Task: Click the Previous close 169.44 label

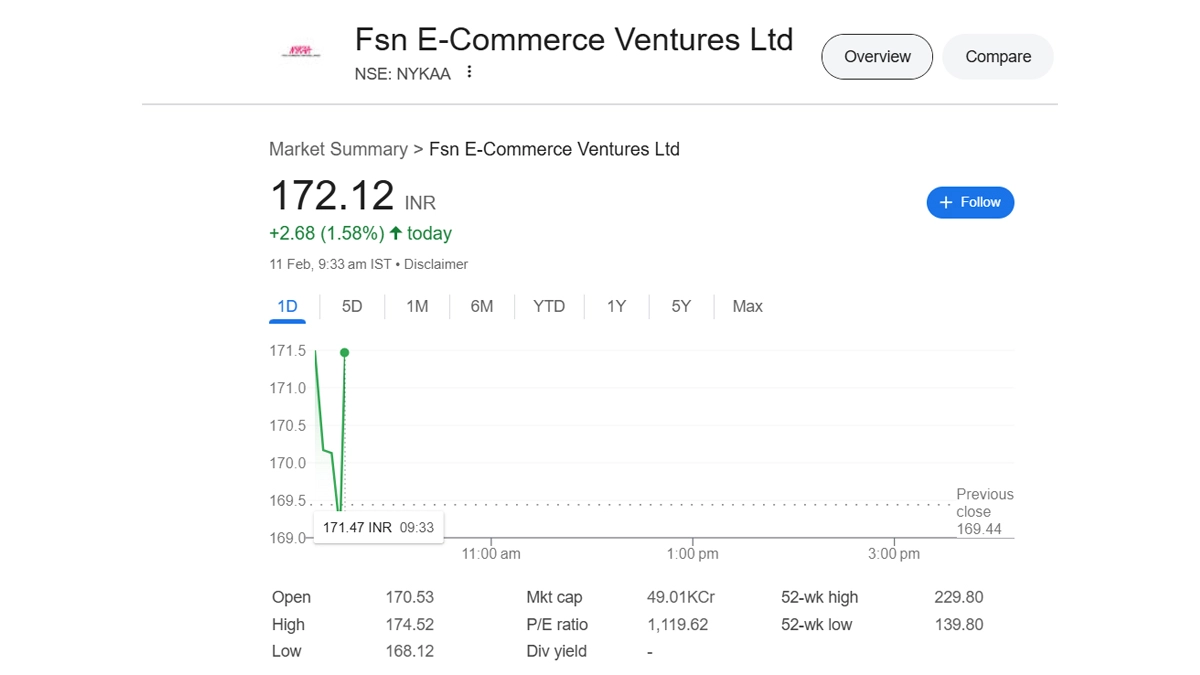Action: click(x=983, y=511)
